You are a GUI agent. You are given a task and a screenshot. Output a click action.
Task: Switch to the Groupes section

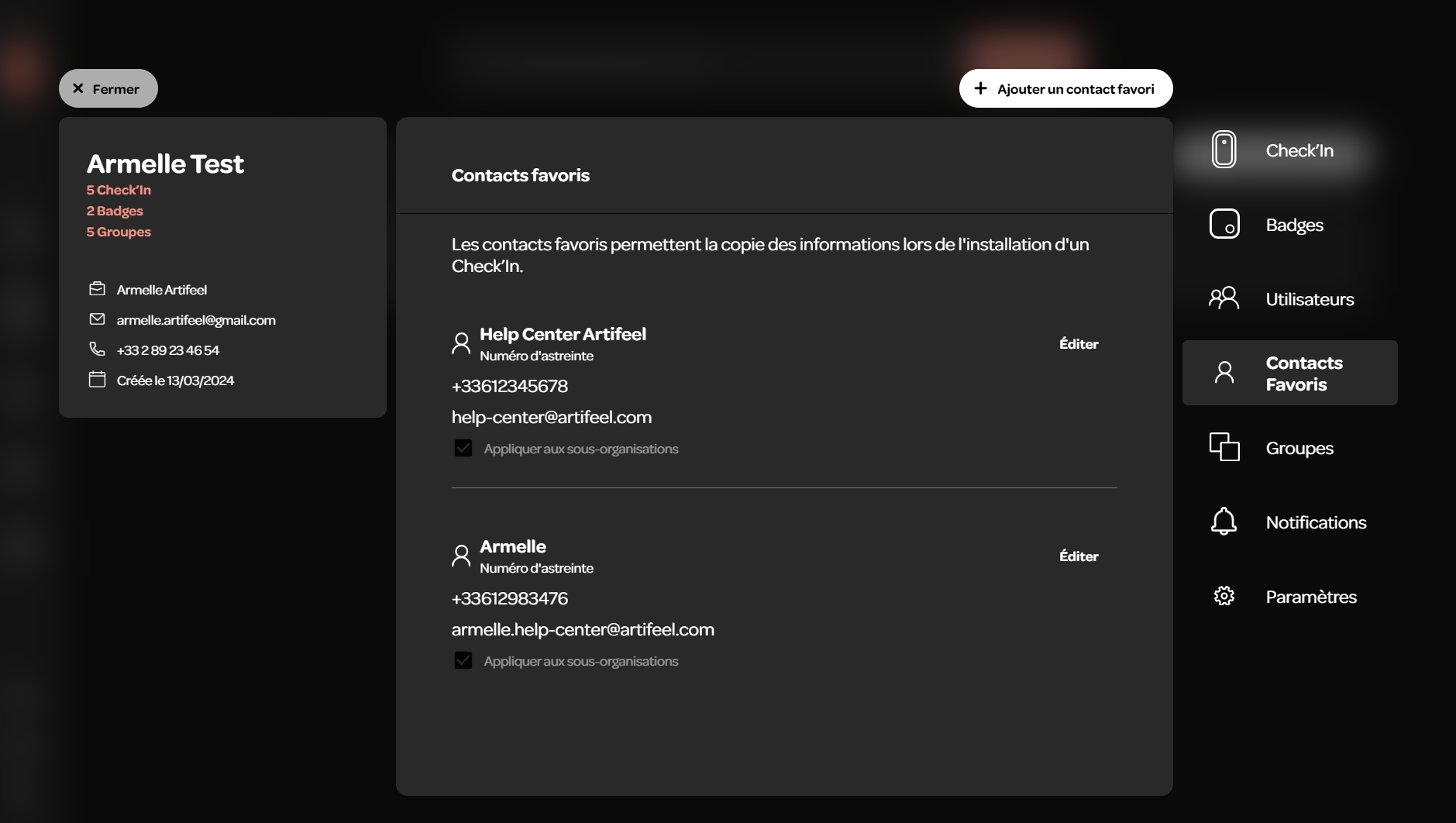(1289, 448)
